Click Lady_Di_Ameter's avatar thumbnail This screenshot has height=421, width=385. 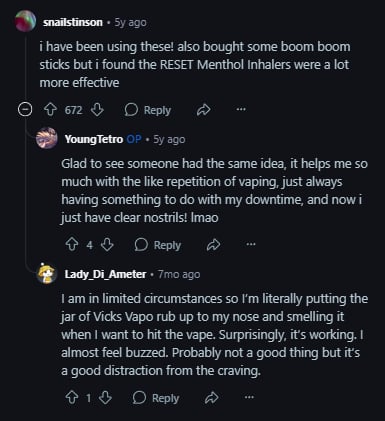coord(47,273)
